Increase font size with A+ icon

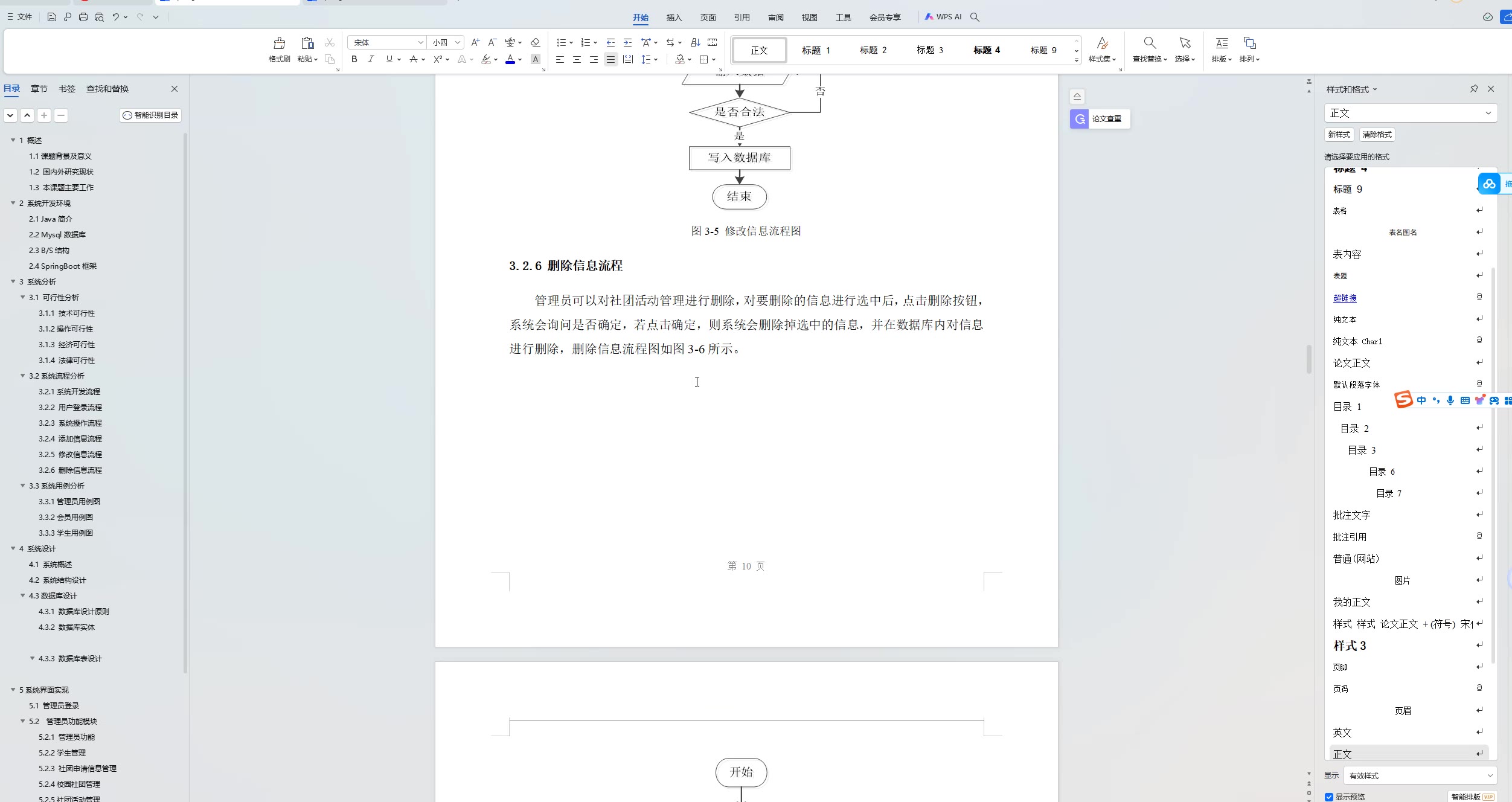(x=475, y=42)
